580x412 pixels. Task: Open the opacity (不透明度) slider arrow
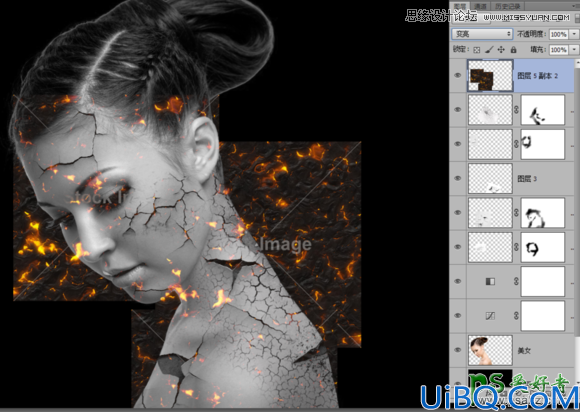[574, 34]
